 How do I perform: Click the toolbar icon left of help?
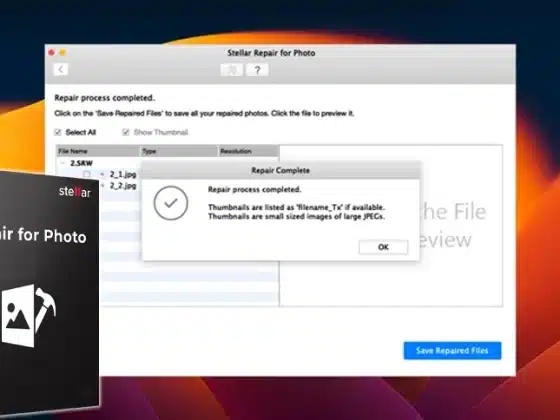click(232, 70)
